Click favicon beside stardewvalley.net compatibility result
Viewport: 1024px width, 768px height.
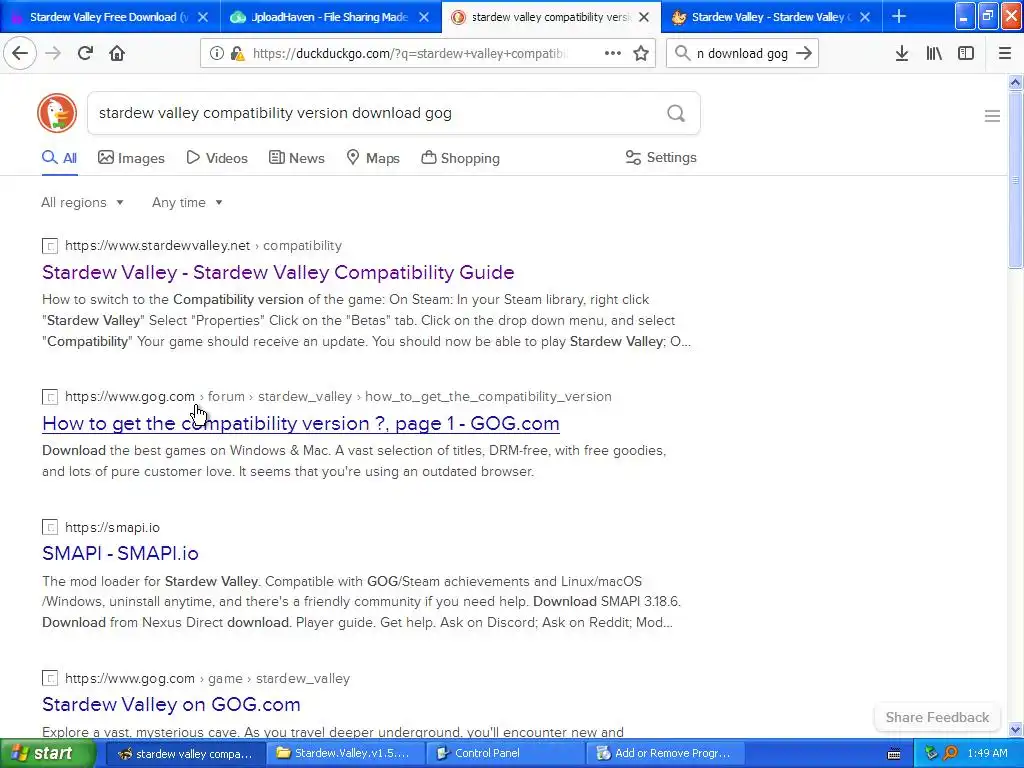50,246
